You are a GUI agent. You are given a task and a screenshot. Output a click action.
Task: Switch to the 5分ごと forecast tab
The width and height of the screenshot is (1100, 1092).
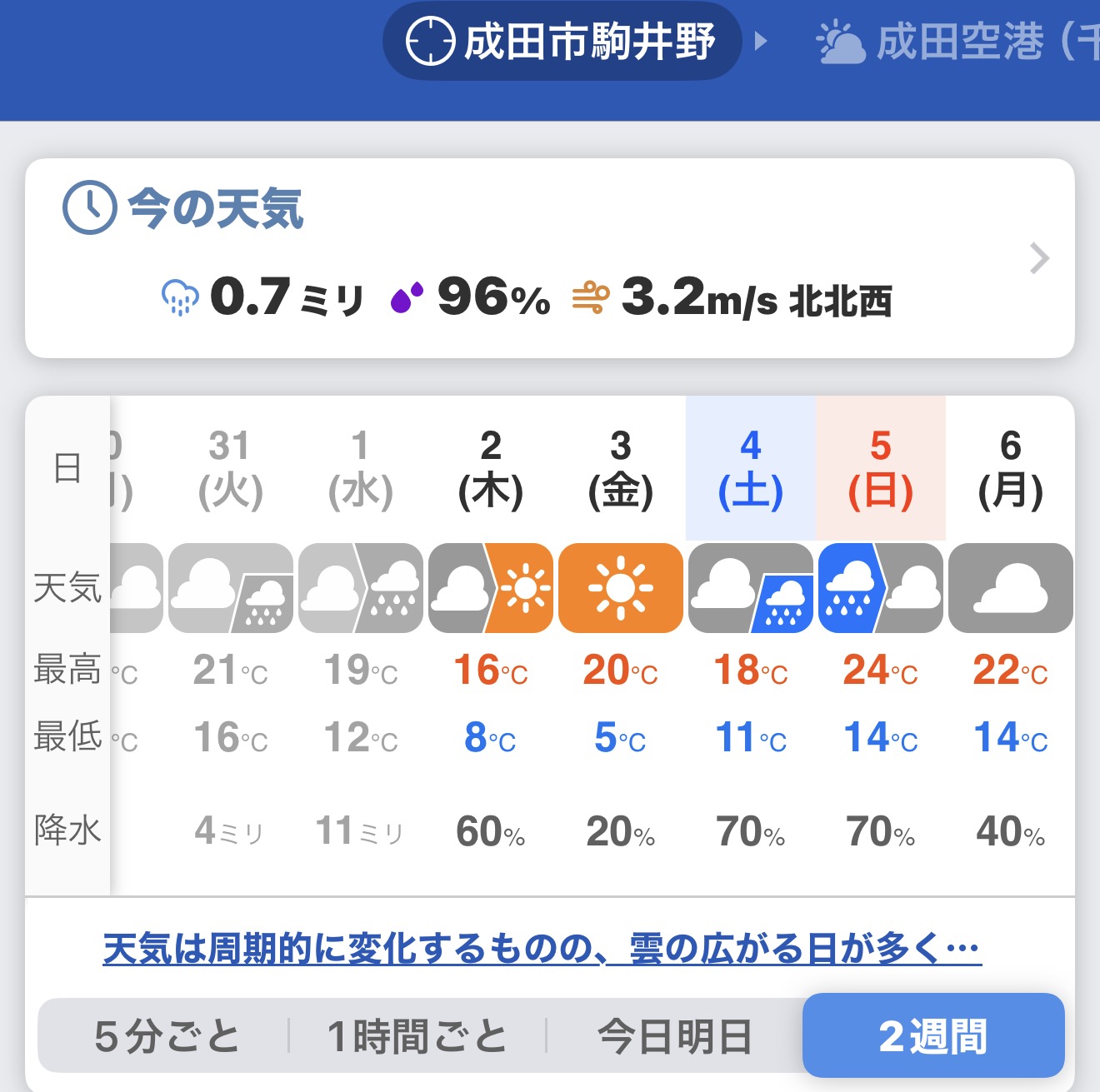(167, 1037)
